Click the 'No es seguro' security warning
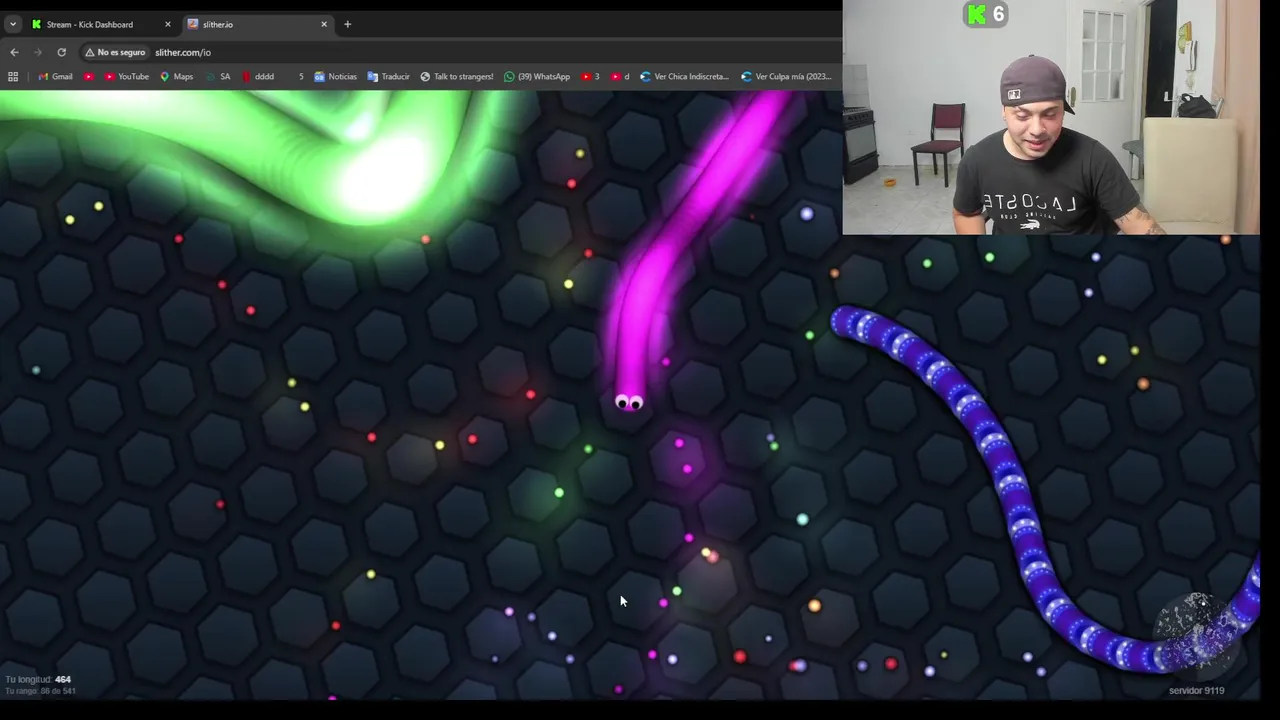Screen dimensions: 1280x720 [115, 52]
